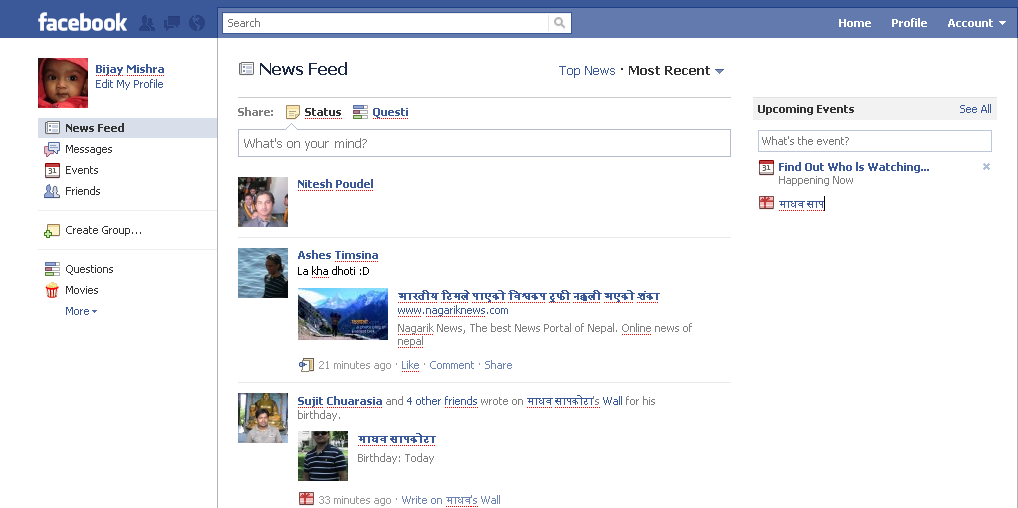Click the Movies popcorn icon
Screen dimensions: 1018x508
tap(52, 290)
